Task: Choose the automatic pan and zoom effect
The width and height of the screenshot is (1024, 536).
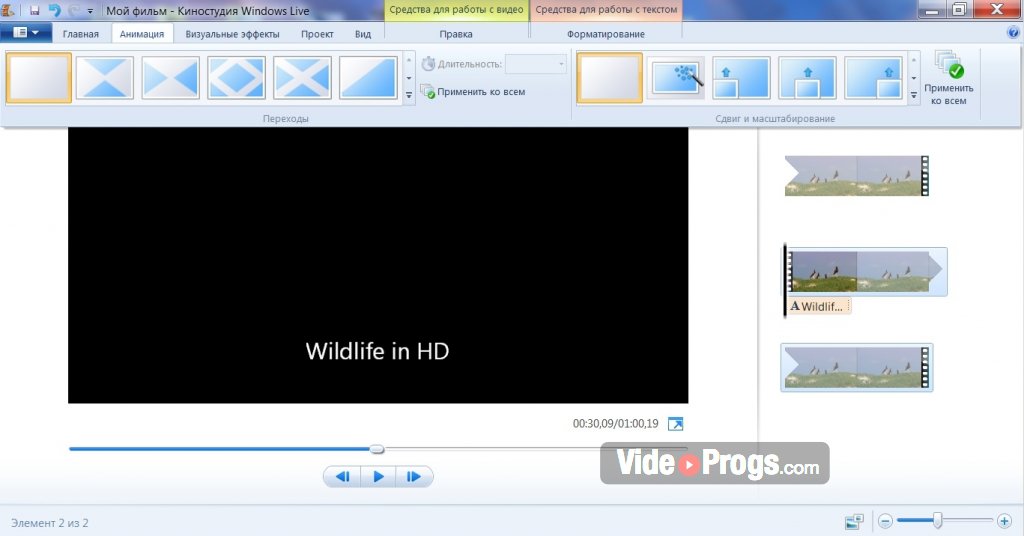Action: tap(676, 78)
